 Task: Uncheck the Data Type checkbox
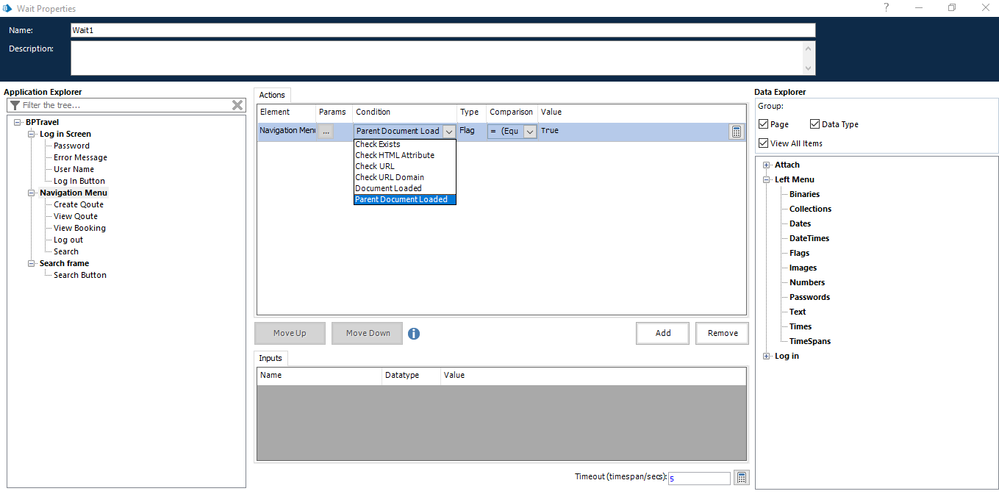[815, 124]
